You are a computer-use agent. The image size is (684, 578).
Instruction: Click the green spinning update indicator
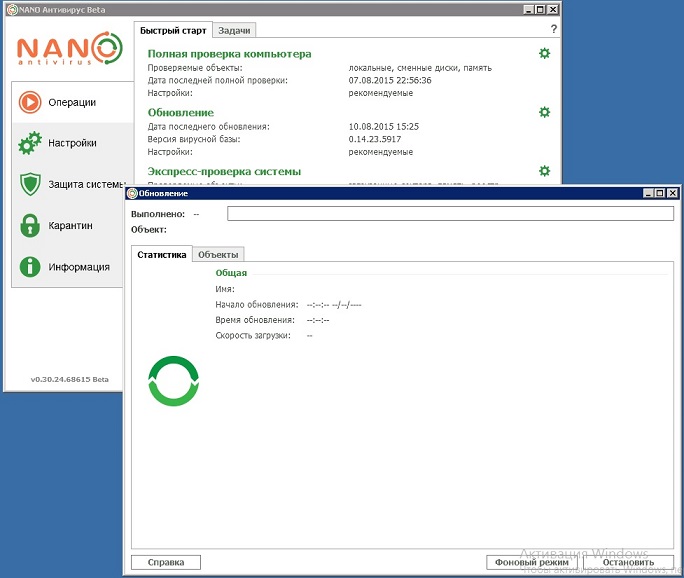click(x=174, y=381)
